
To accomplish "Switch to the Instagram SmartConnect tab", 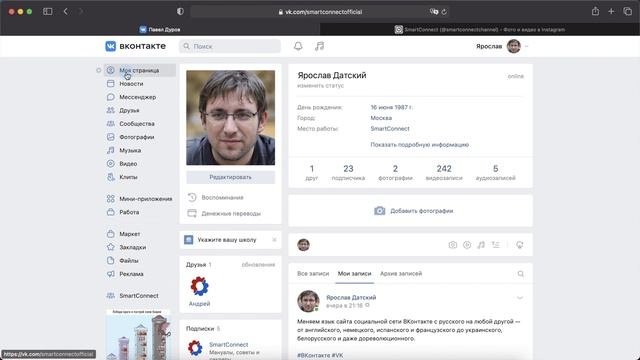I will tap(480, 29).
